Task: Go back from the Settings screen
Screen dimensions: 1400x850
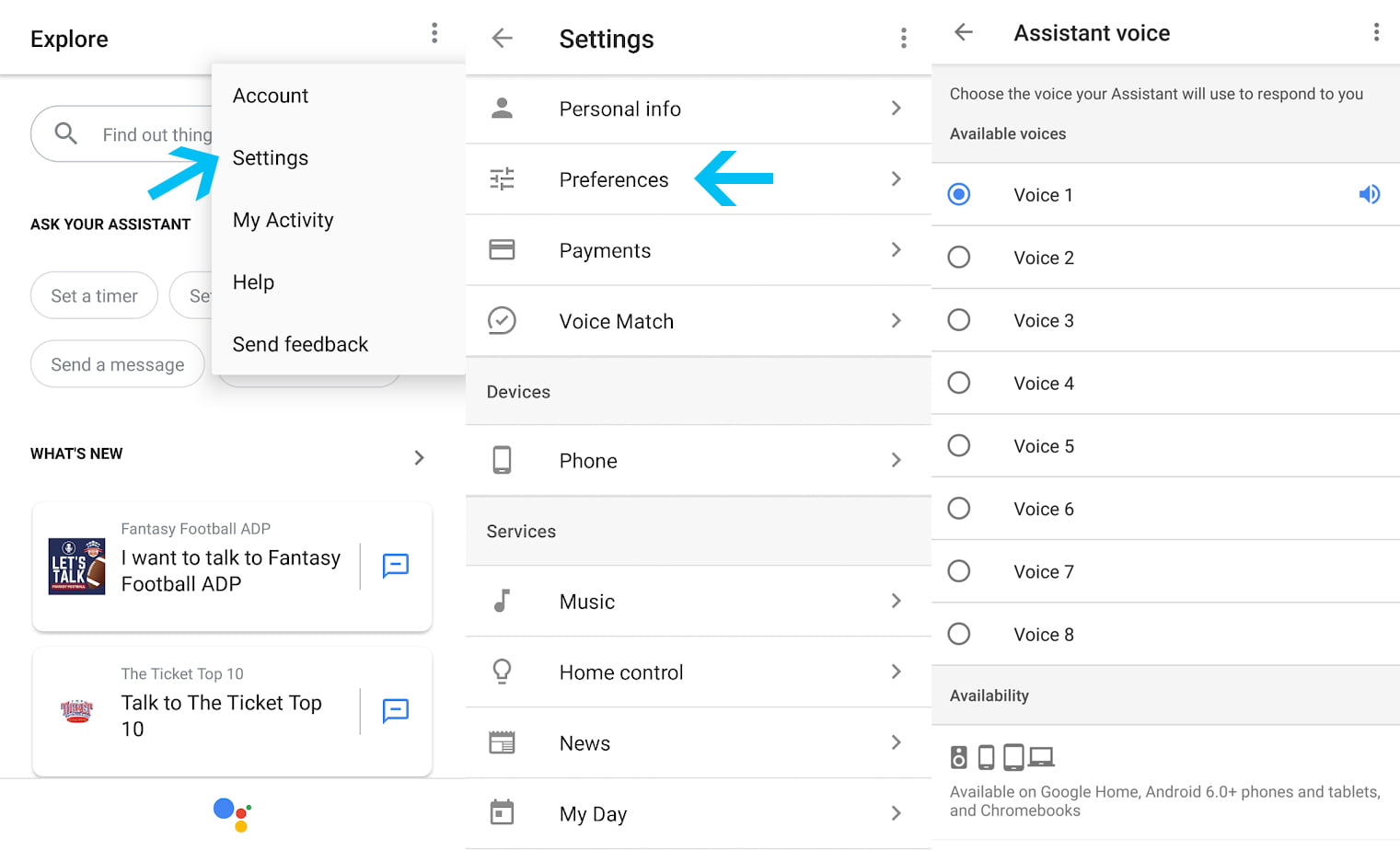Action: tap(502, 38)
